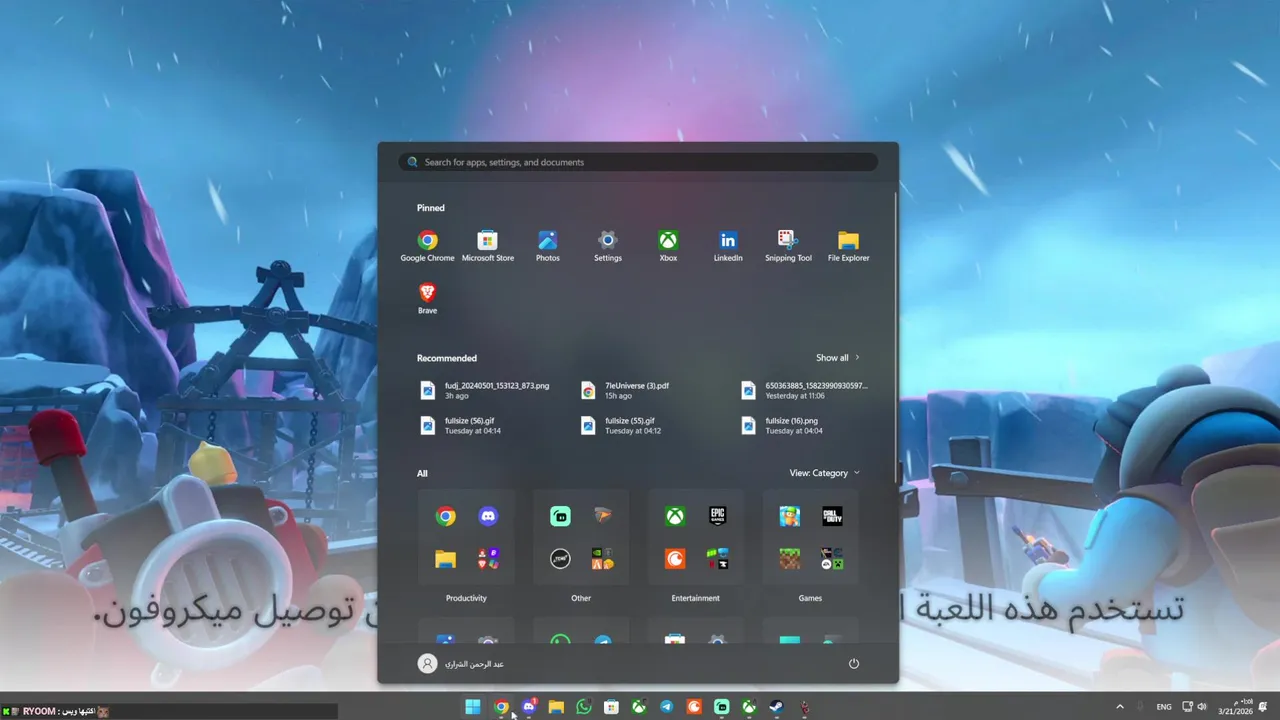Click the Entertainment category label
This screenshot has width=1280, height=720.
pyautogui.click(x=696, y=598)
